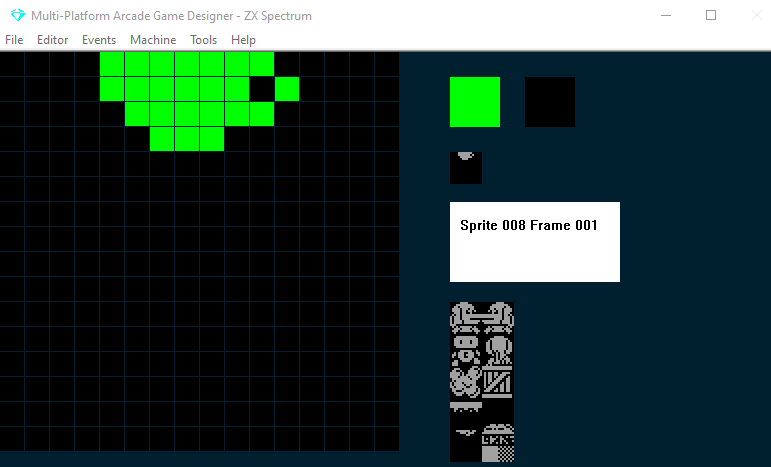Pick the left-facing creature sprite in the top row of the sheet
771x467 pixels.
point(466,318)
